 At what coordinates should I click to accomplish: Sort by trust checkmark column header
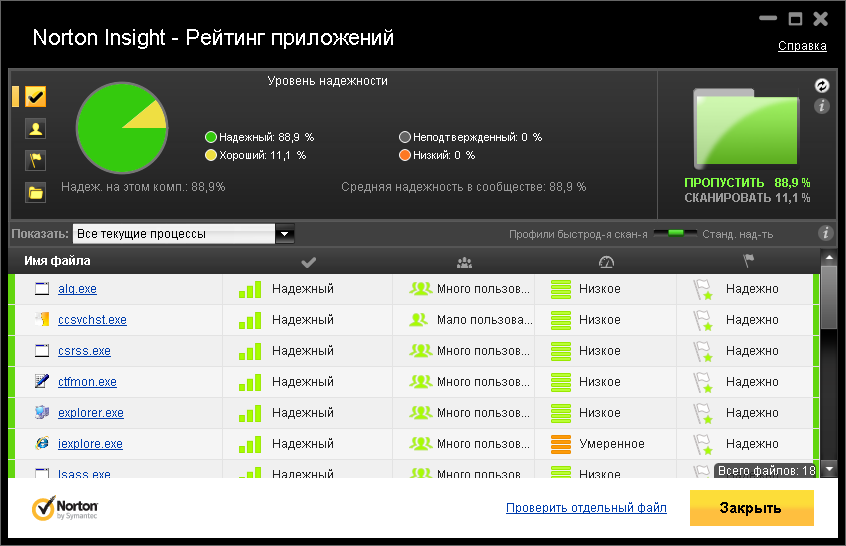(308, 262)
